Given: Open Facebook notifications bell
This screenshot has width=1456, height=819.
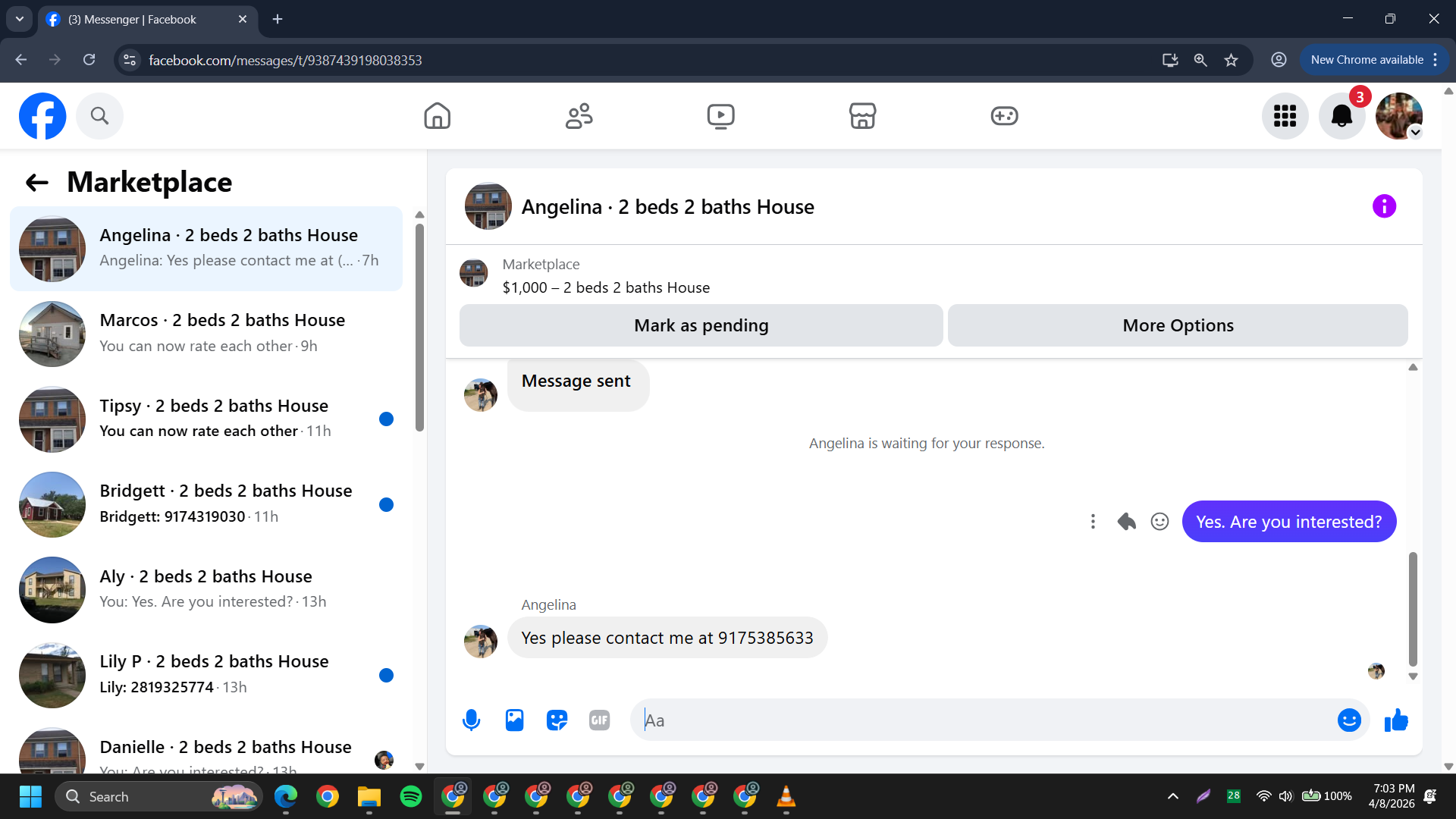Looking at the screenshot, I should (1341, 116).
